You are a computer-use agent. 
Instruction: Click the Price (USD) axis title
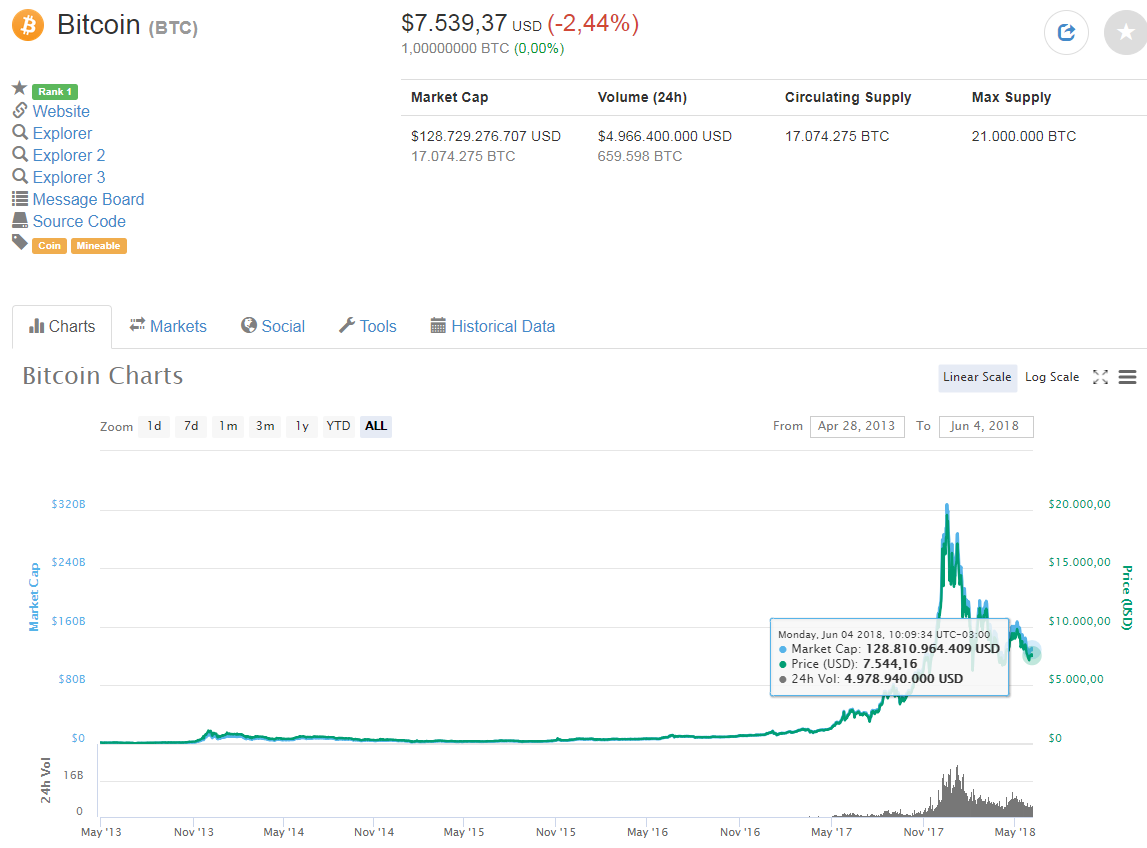click(x=1127, y=597)
